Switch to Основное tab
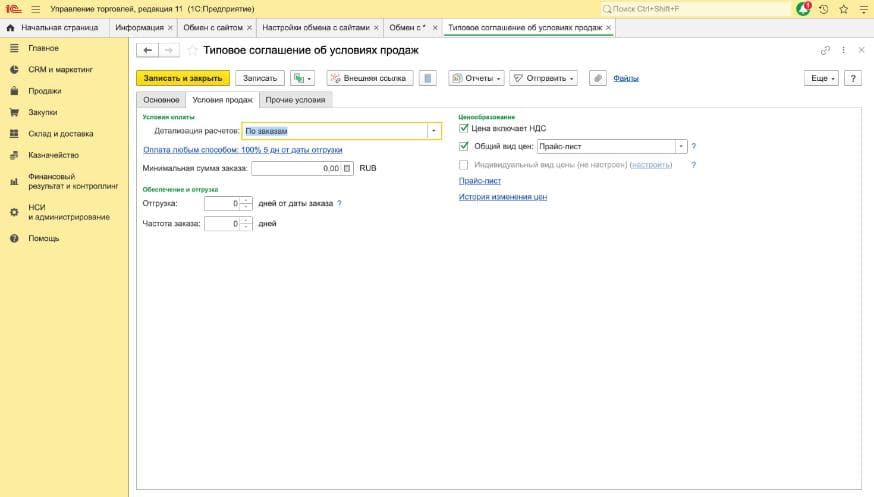The image size is (874, 497). pyautogui.click(x=161, y=100)
